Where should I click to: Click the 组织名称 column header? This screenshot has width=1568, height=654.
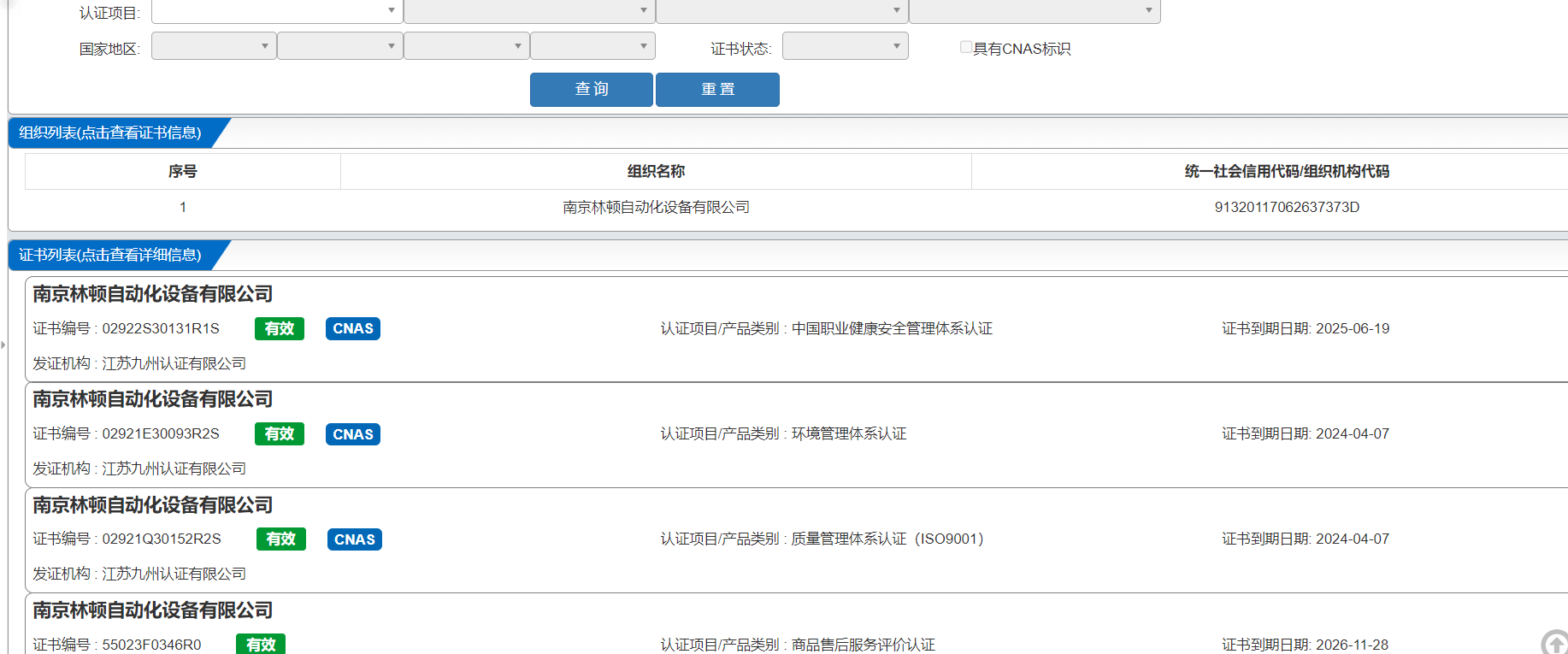[x=656, y=171]
